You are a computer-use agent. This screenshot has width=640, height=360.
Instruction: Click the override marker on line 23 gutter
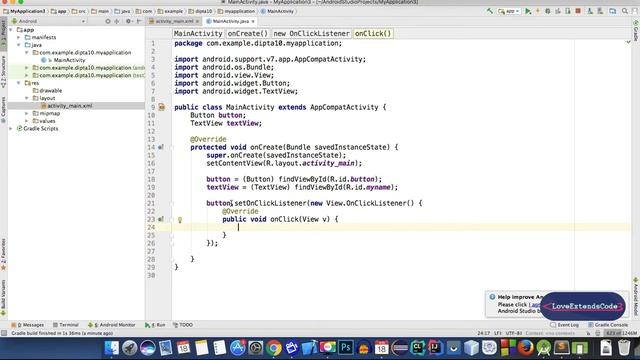point(161,219)
